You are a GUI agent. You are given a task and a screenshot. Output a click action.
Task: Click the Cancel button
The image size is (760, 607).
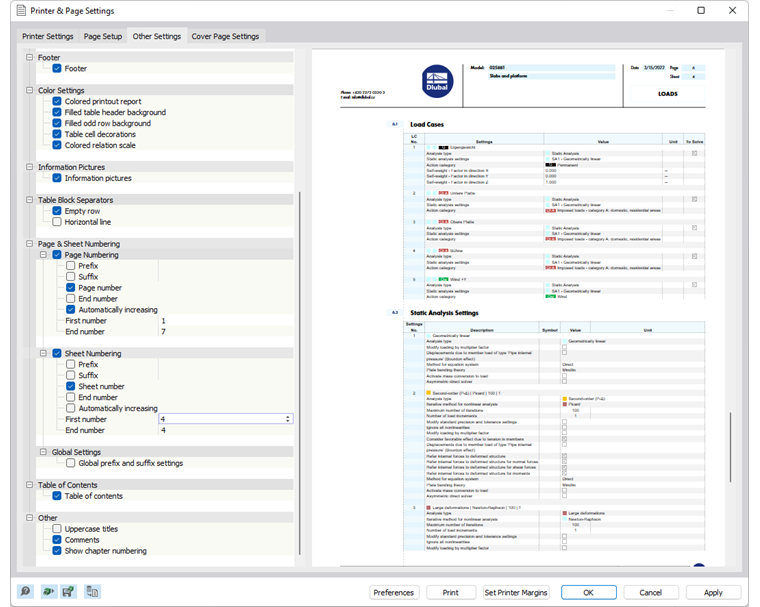[x=650, y=592]
